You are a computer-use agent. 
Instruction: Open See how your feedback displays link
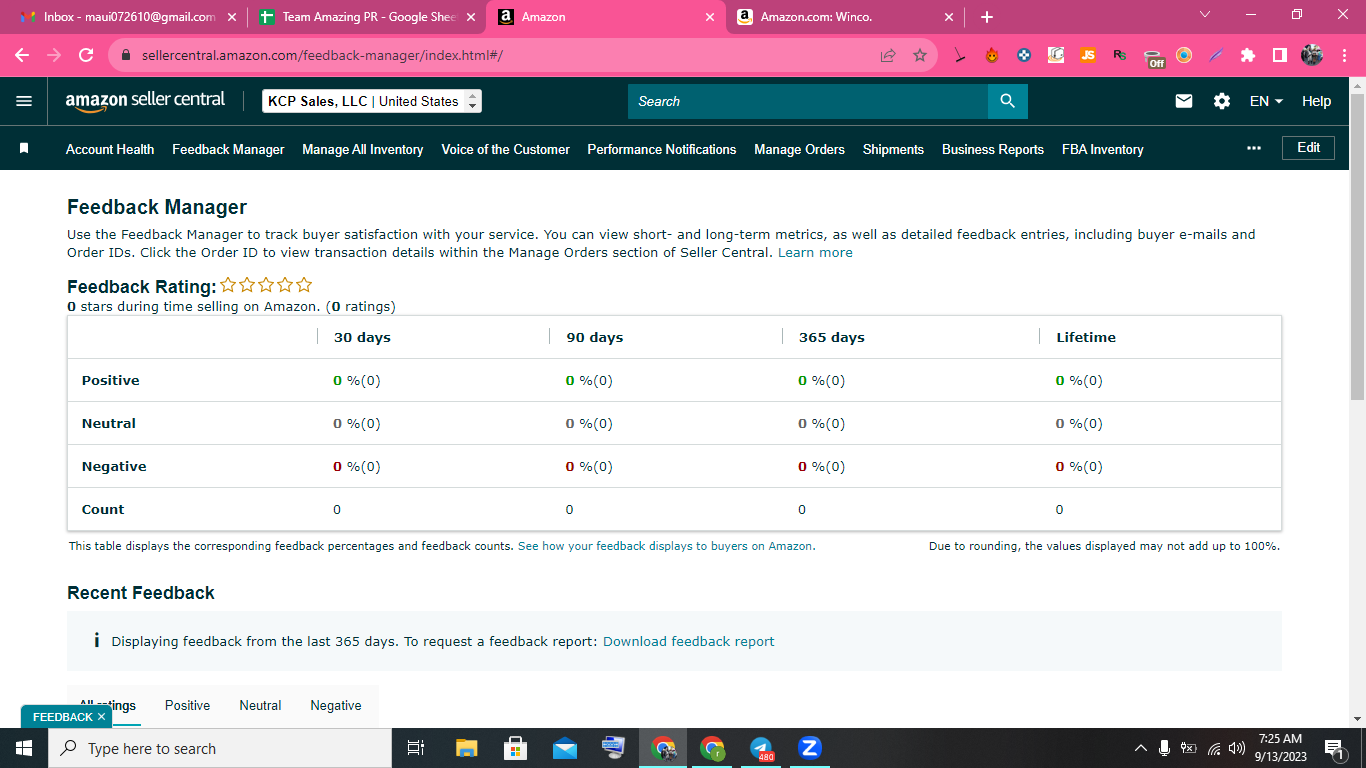[666, 546]
